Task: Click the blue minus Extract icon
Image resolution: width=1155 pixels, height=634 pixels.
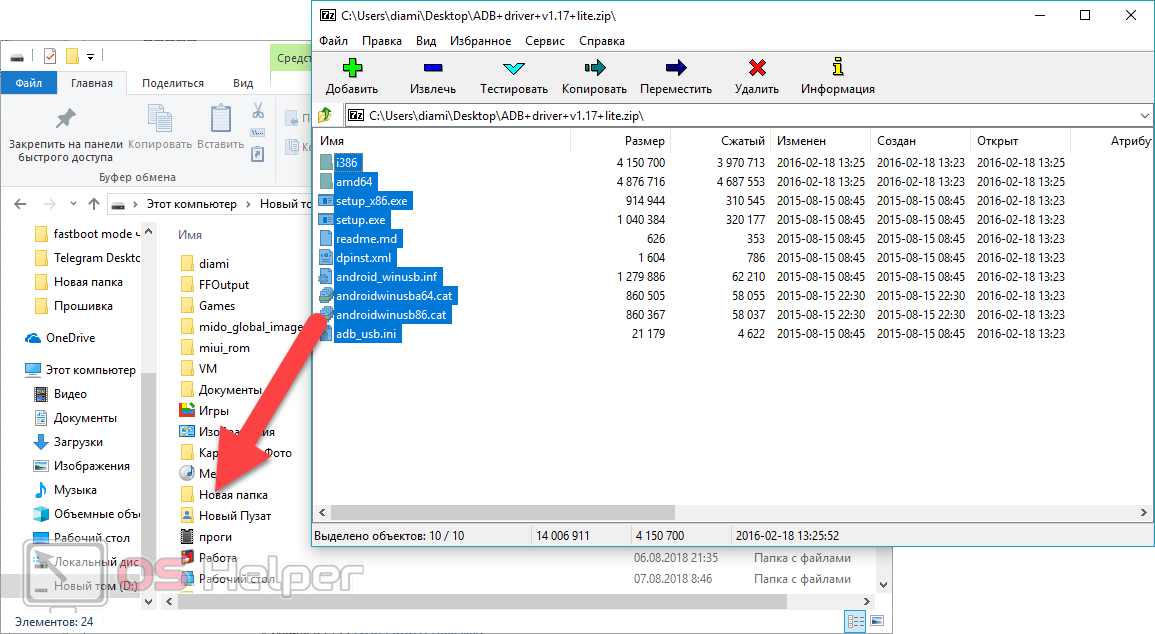Action: pyautogui.click(x=433, y=68)
